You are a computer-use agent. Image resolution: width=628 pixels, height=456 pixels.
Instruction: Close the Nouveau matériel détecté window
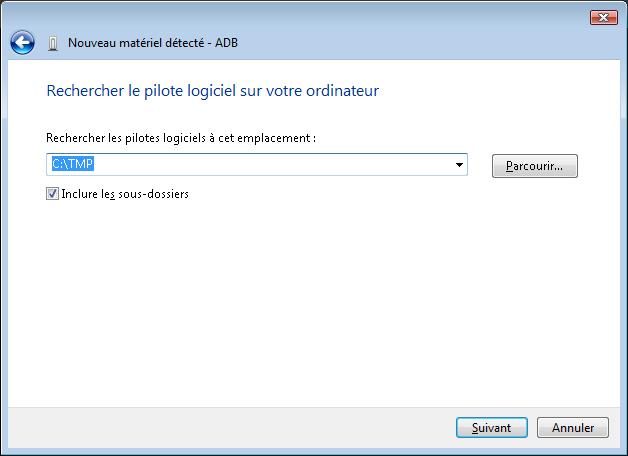coord(603,17)
